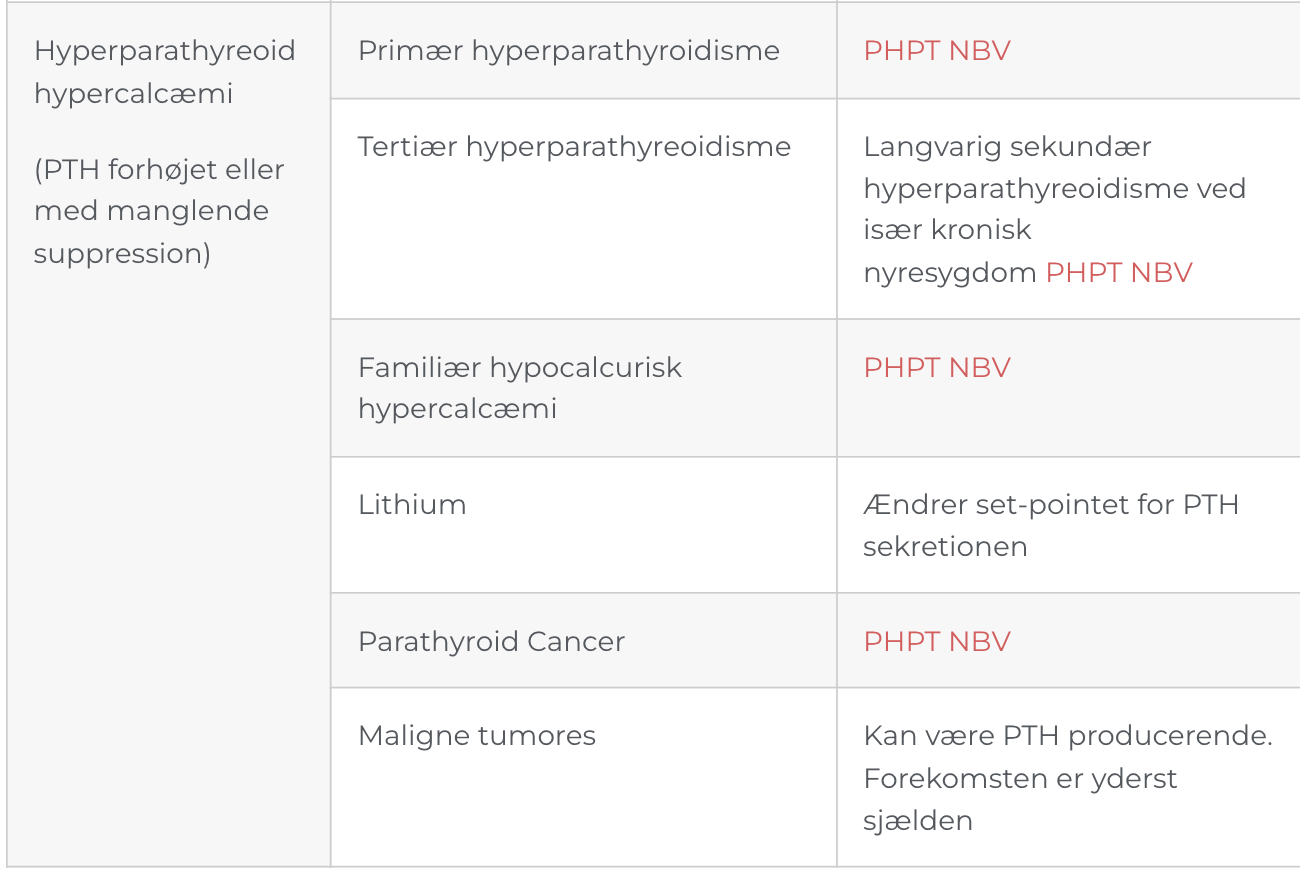Image resolution: width=1300 pixels, height=876 pixels.
Task: Click the Maligne tumores cell text
Action: tap(477, 736)
